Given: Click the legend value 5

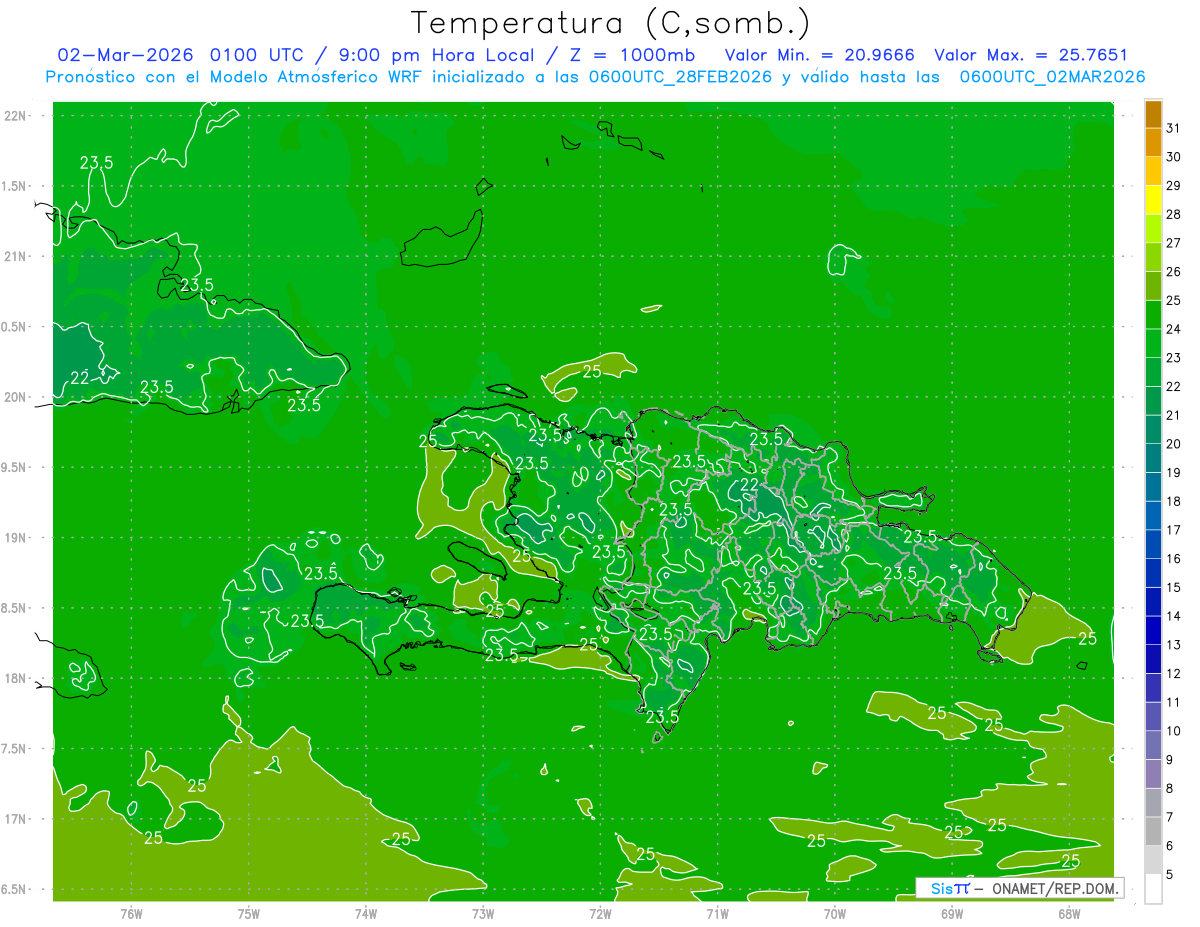Looking at the screenshot, I should point(1169,874).
